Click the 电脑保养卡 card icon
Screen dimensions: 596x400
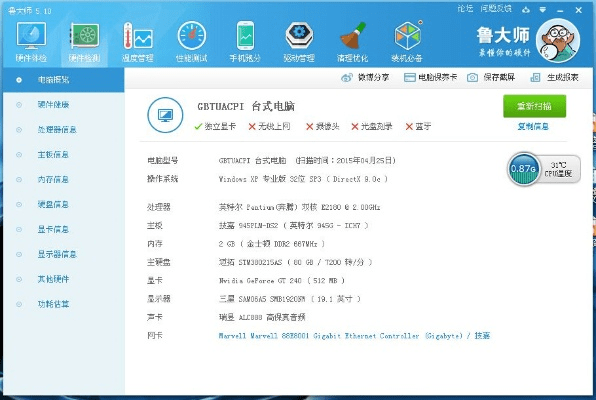click(x=409, y=78)
